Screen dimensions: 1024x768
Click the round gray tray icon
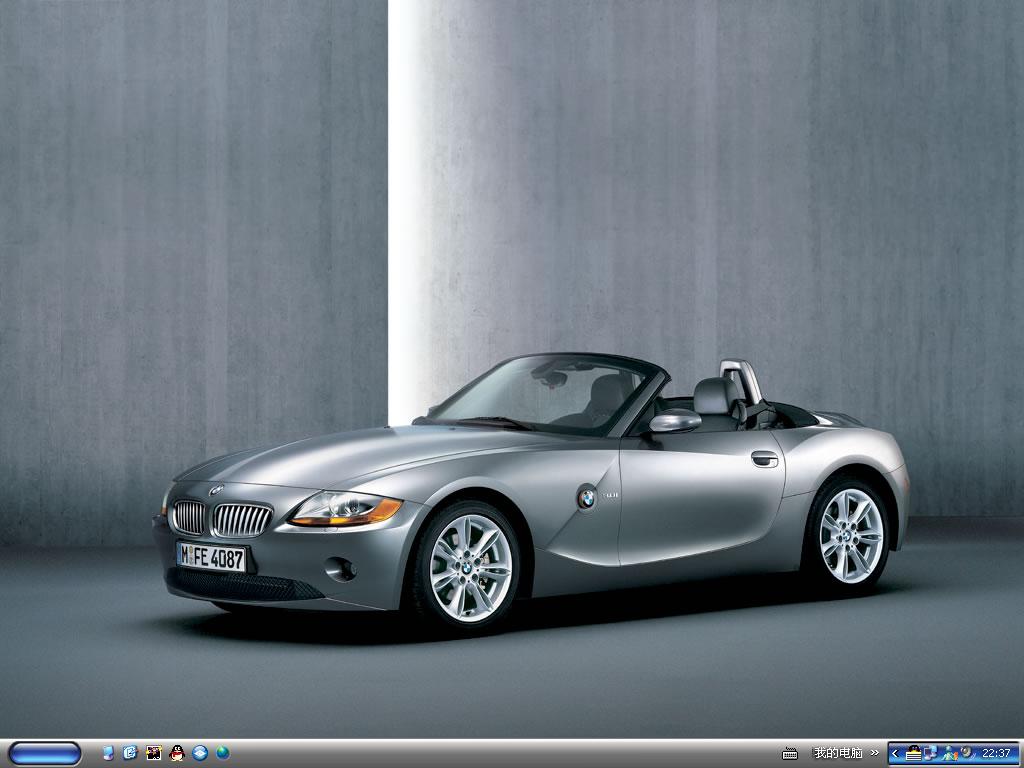tap(966, 753)
